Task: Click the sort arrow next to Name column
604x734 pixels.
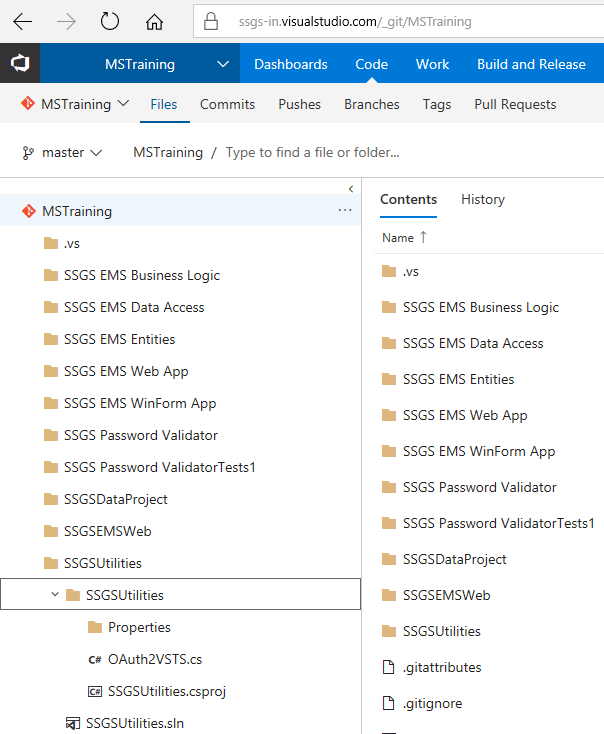Action: pos(423,237)
